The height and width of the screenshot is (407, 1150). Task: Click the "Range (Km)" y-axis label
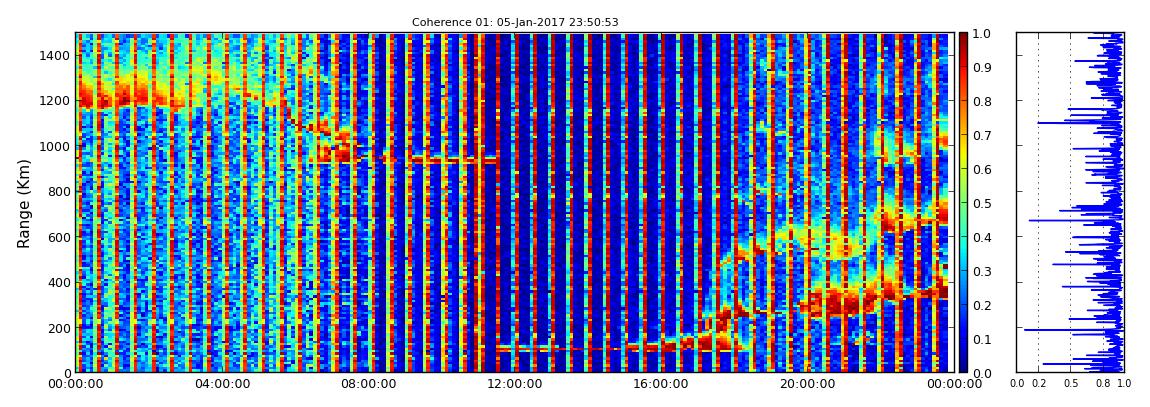pos(24,203)
